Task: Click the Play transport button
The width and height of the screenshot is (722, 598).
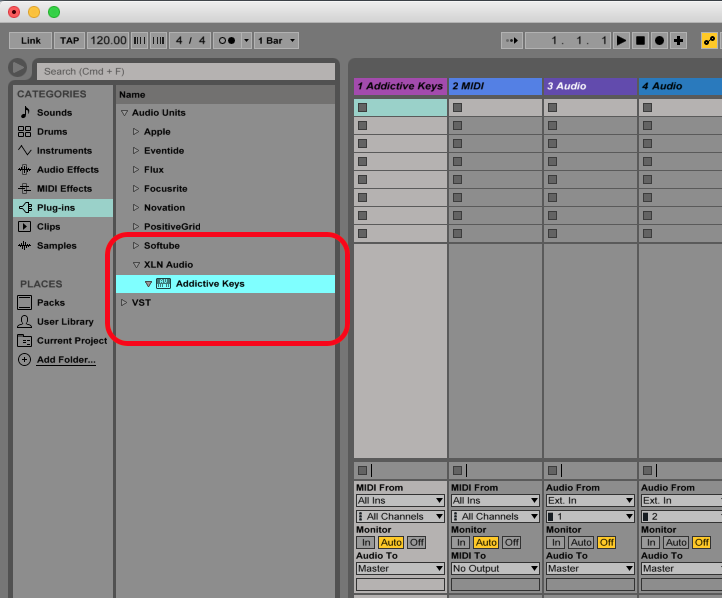Action: pos(621,41)
